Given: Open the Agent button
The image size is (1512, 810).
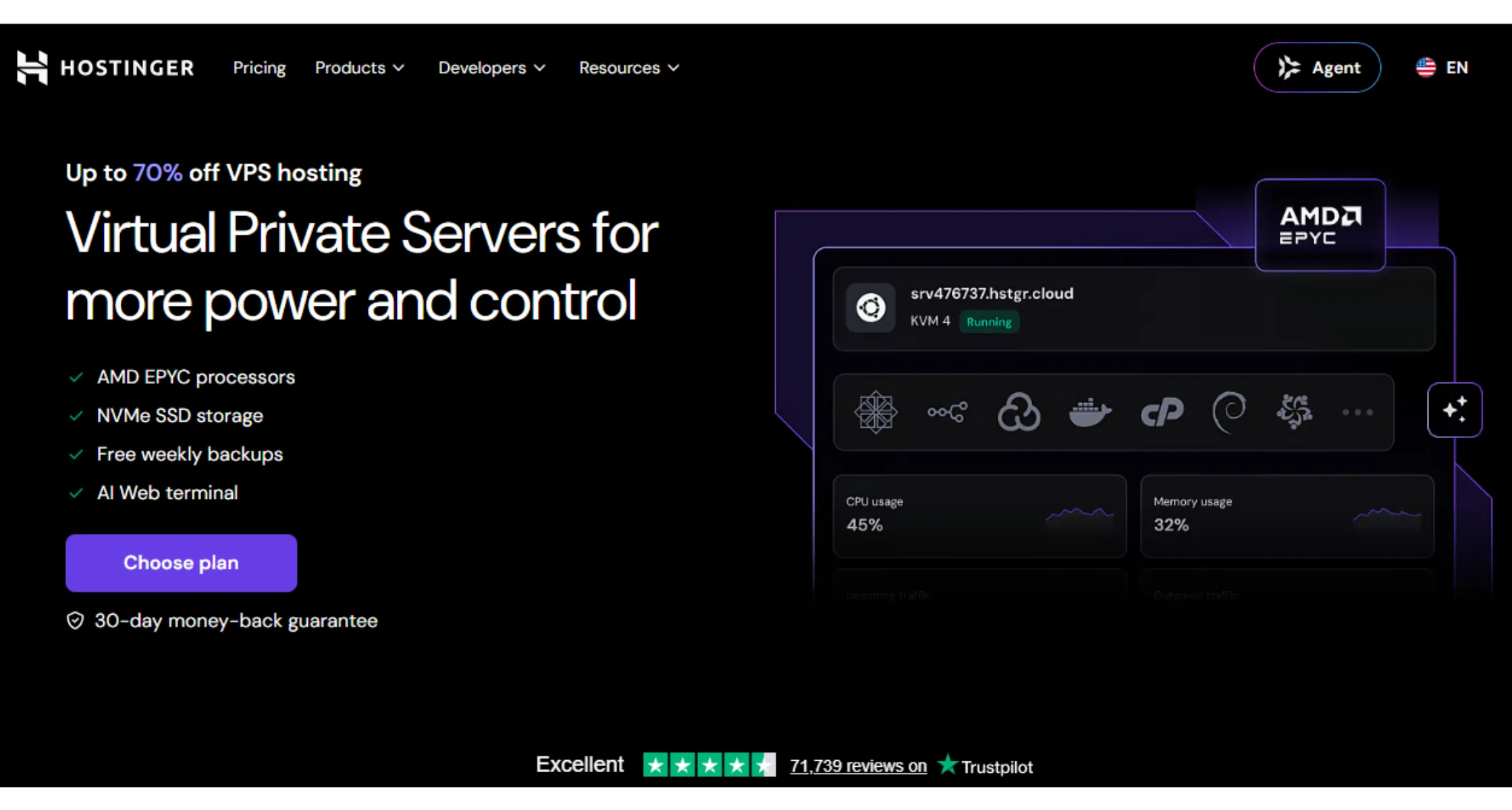Looking at the screenshot, I should [x=1317, y=67].
